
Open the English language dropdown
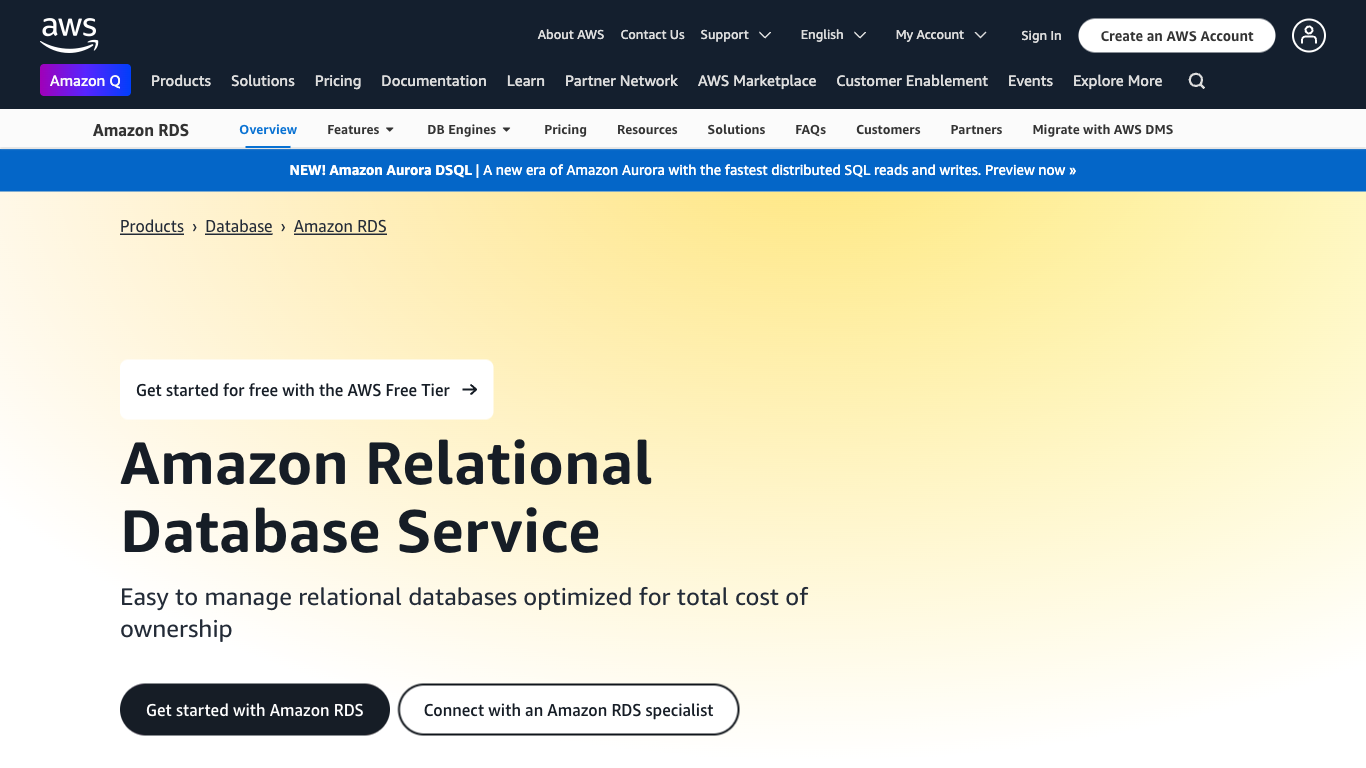pos(833,35)
